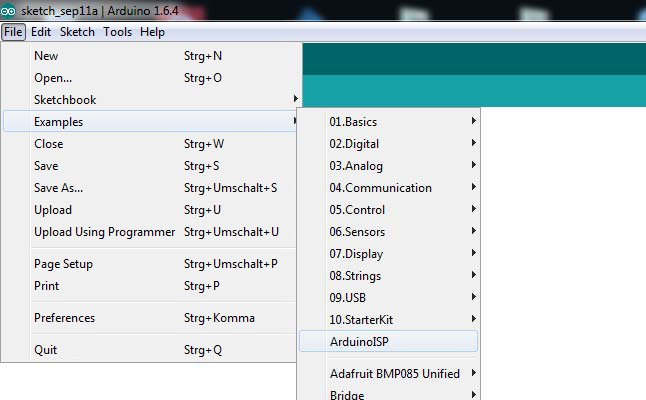Expand Adafruit BMP085 Unified examples
The height and width of the screenshot is (400, 646).
[389, 374]
